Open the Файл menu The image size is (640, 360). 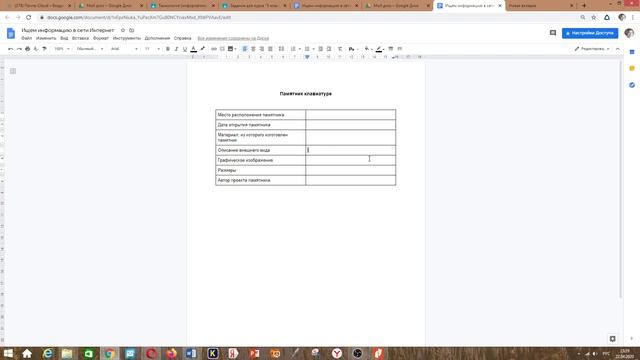tap(27, 38)
